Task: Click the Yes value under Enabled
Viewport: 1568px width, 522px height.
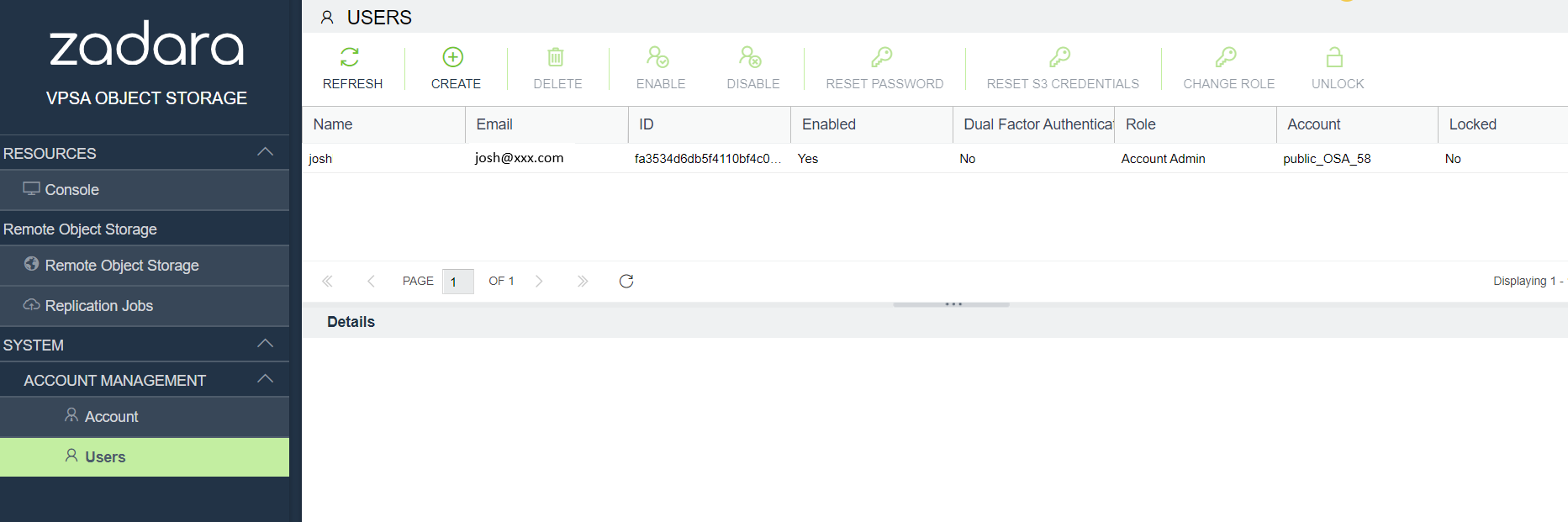Action: 808,159
